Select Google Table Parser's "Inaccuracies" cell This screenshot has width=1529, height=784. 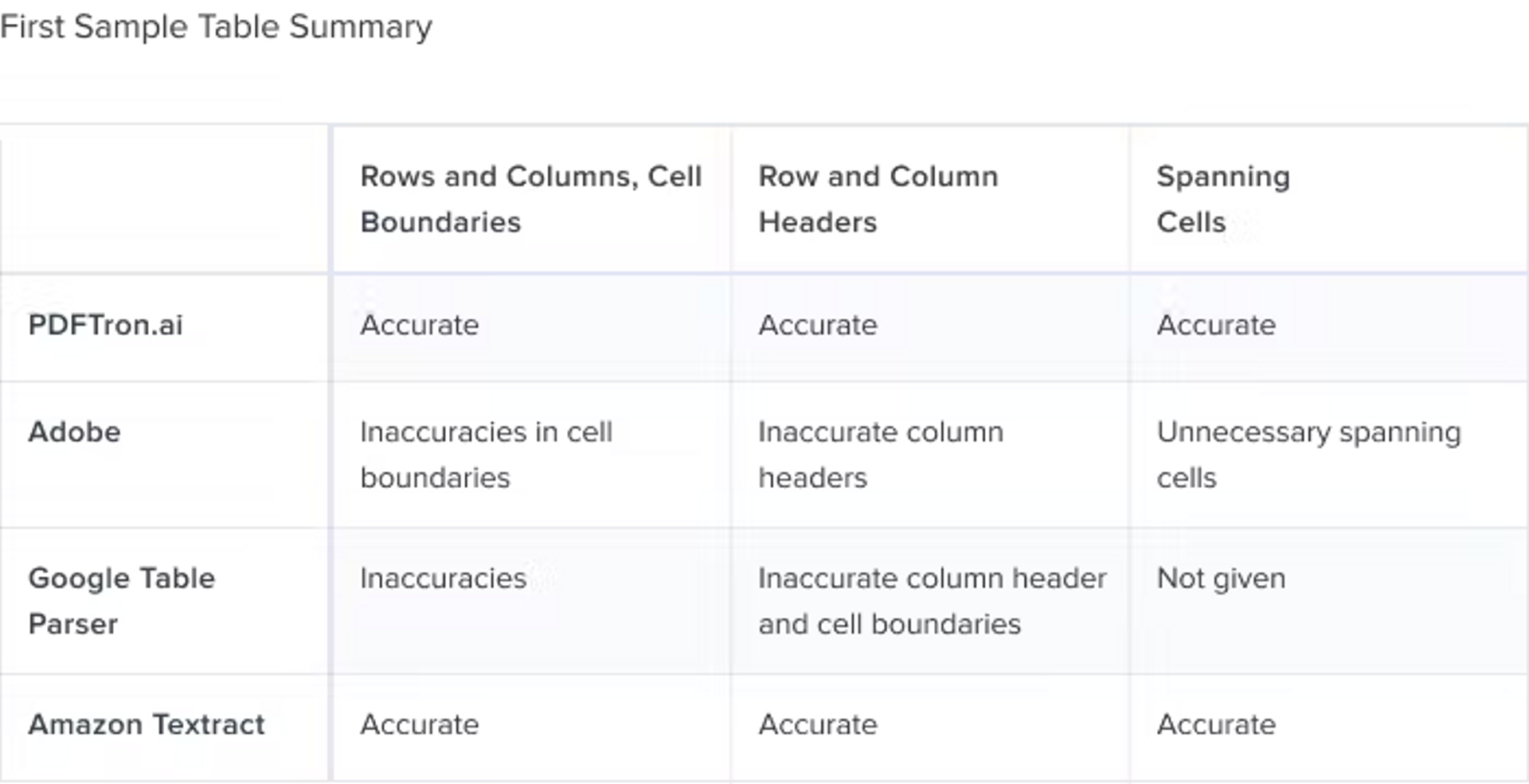click(x=443, y=579)
